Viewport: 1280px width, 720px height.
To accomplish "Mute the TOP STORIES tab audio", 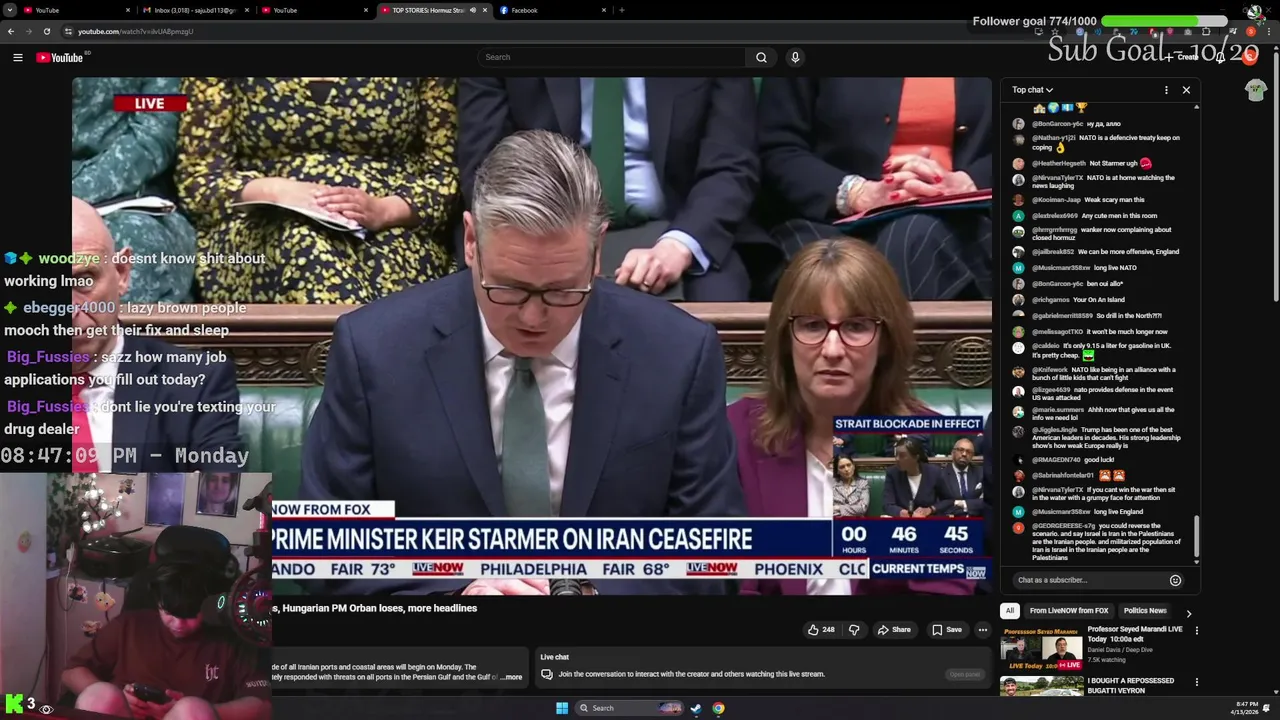I will (x=473, y=10).
